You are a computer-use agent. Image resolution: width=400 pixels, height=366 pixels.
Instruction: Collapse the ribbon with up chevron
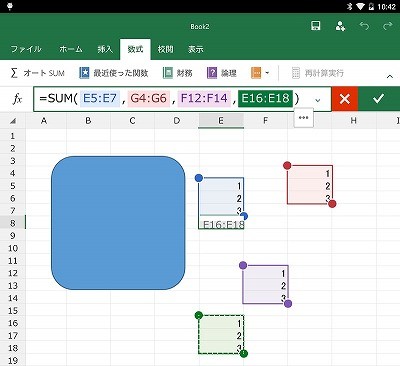(x=390, y=76)
